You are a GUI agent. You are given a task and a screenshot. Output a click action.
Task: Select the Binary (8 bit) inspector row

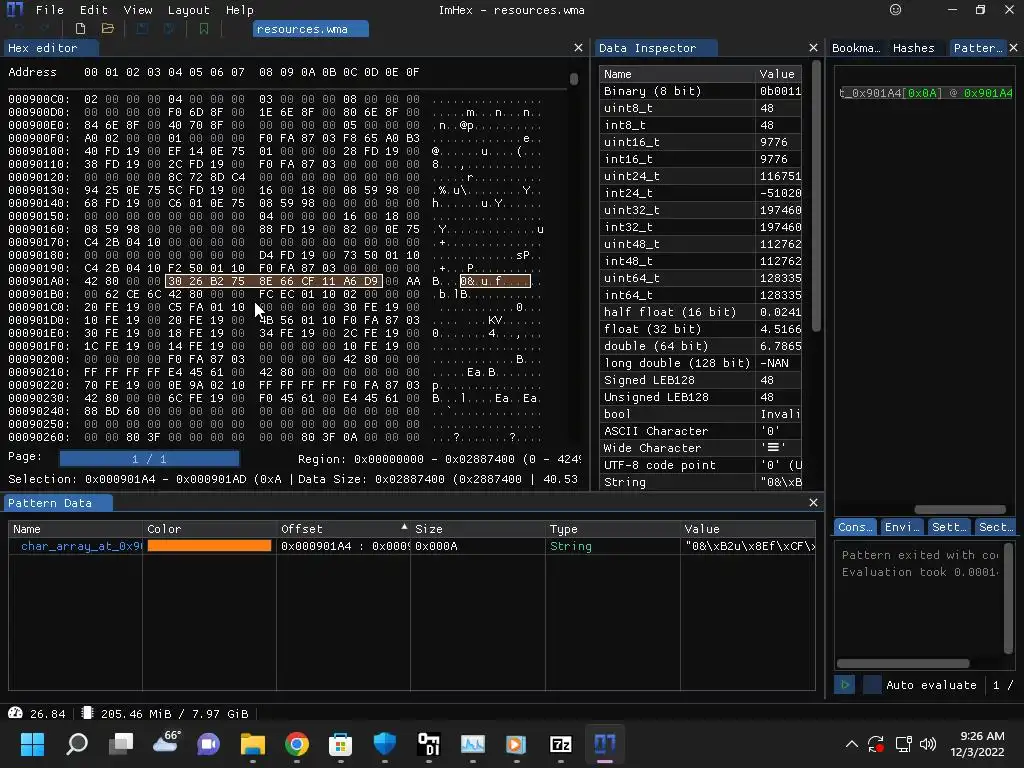[700, 91]
